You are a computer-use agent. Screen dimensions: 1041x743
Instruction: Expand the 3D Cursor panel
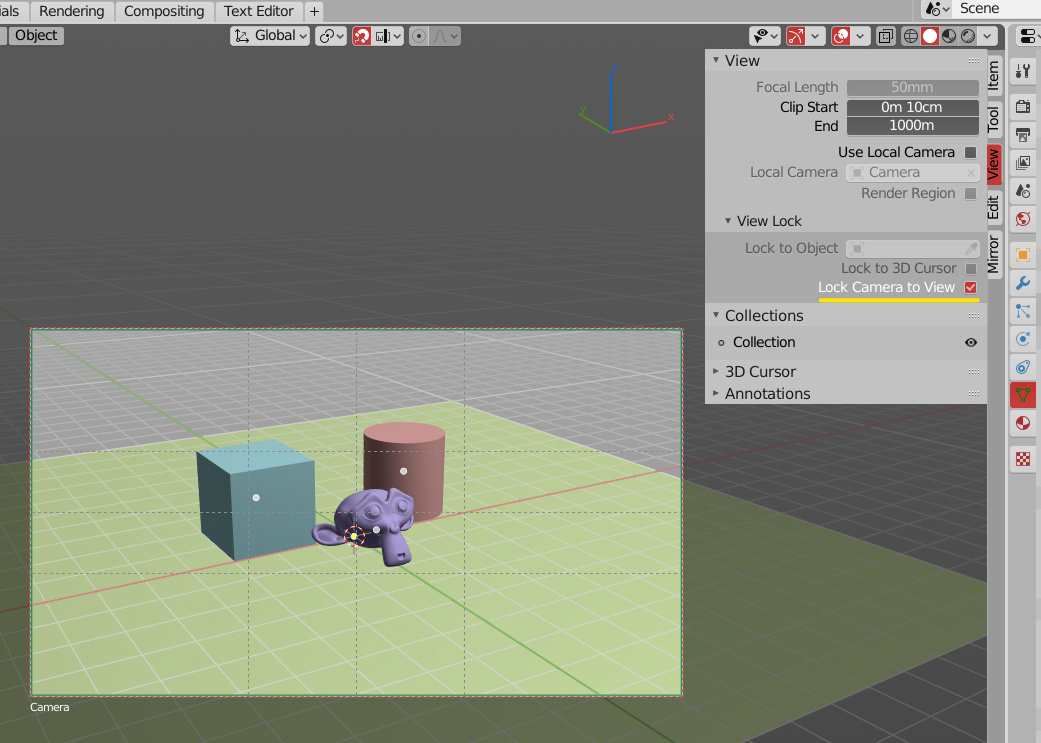(x=716, y=371)
